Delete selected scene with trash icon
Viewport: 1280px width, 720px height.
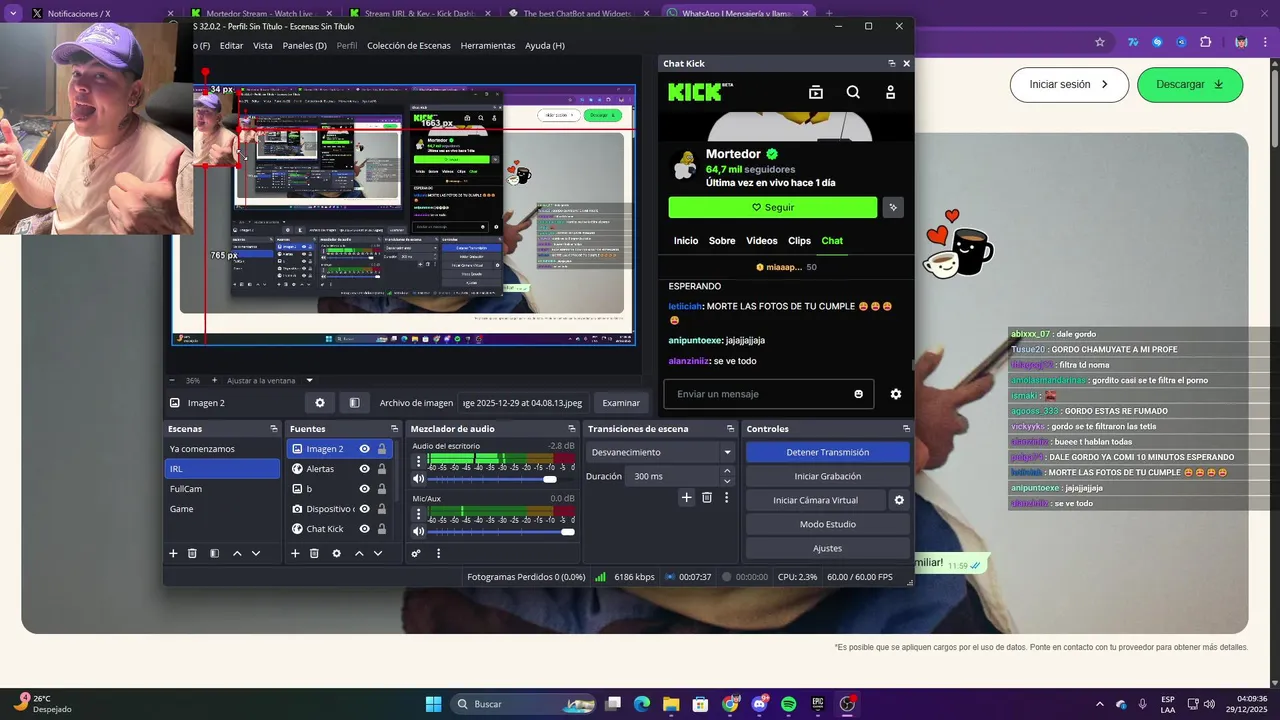[192, 553]
